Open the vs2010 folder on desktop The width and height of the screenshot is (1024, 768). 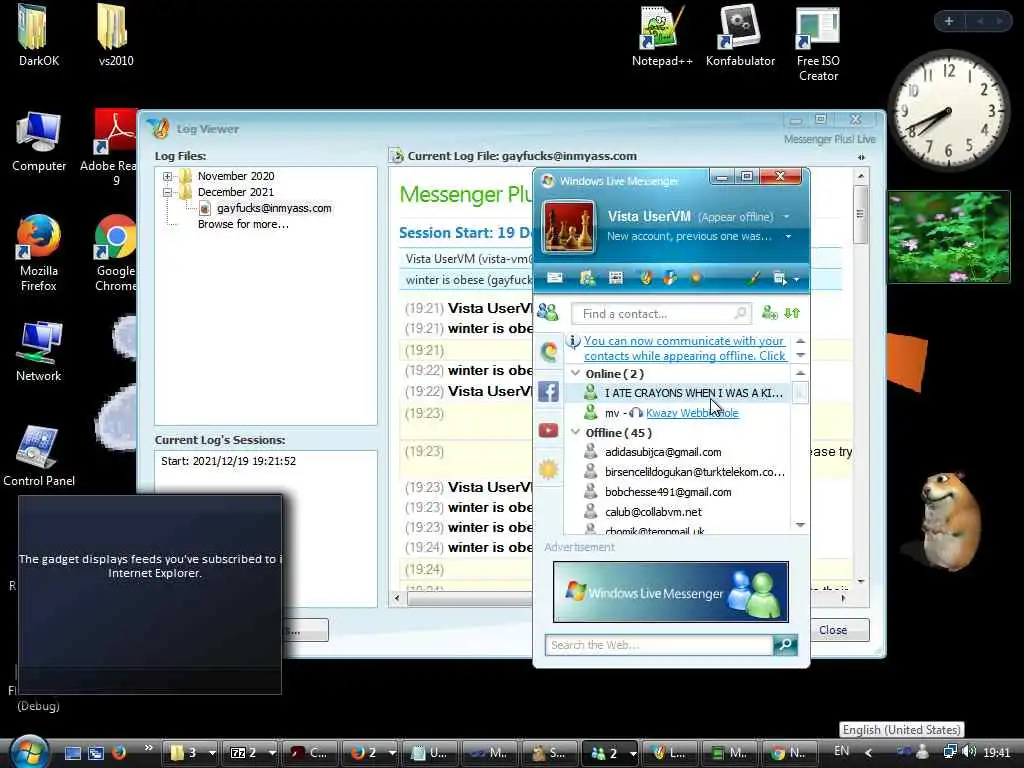(116, 36)
